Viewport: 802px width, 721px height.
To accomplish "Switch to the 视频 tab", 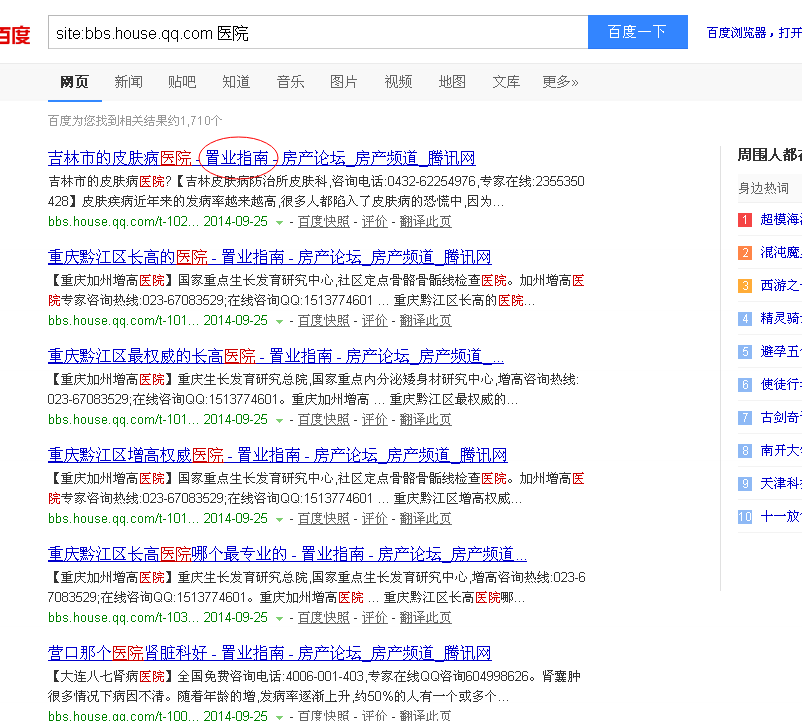I will point(398,82).
